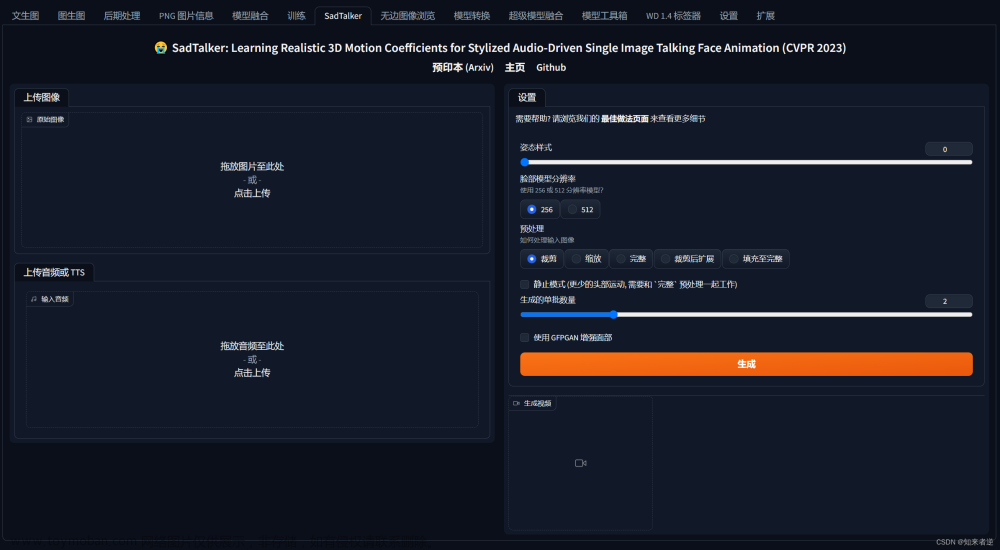Open the 无边图像浏览 tab
The image size is (1000, 550).
pos(408,15)
